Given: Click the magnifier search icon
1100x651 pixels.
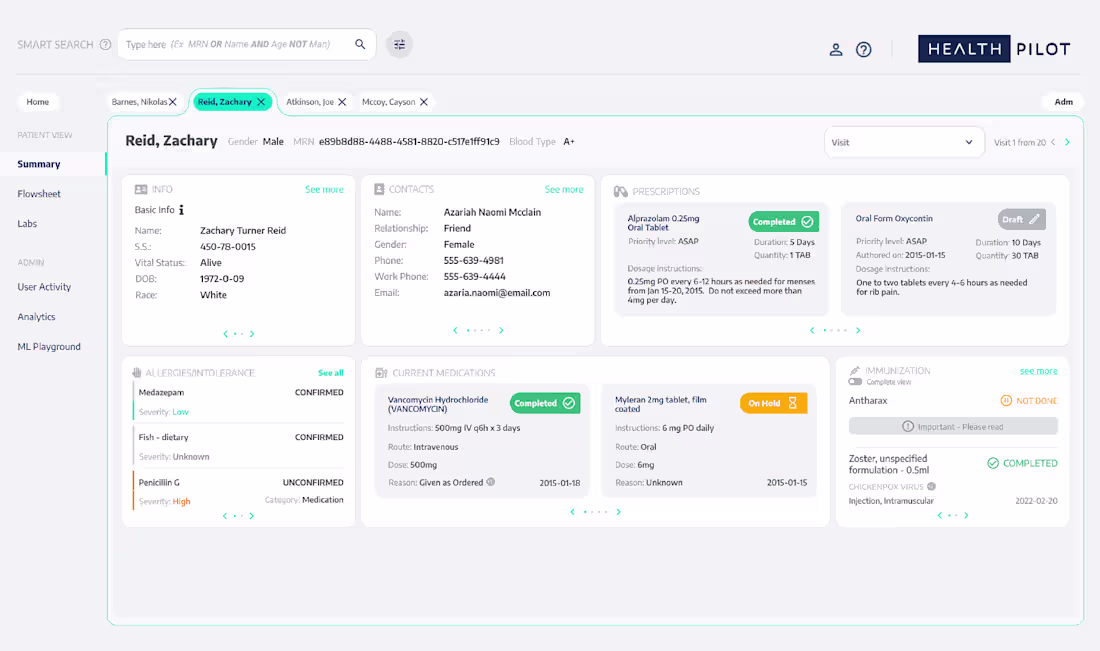Looking at the screenshot, I should (360, 44).
